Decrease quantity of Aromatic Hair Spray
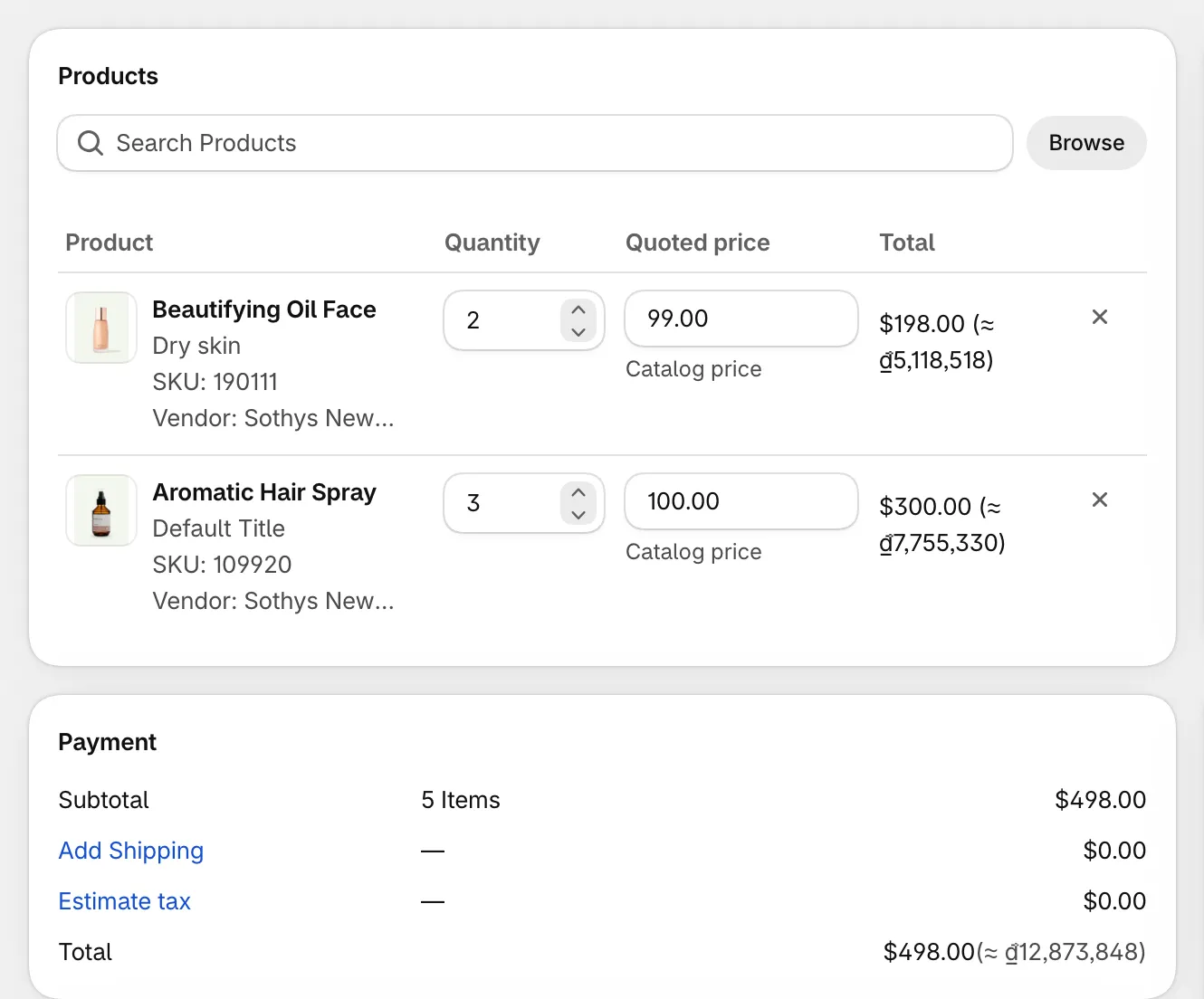1204x999 pixels. (x=578, y=515)
